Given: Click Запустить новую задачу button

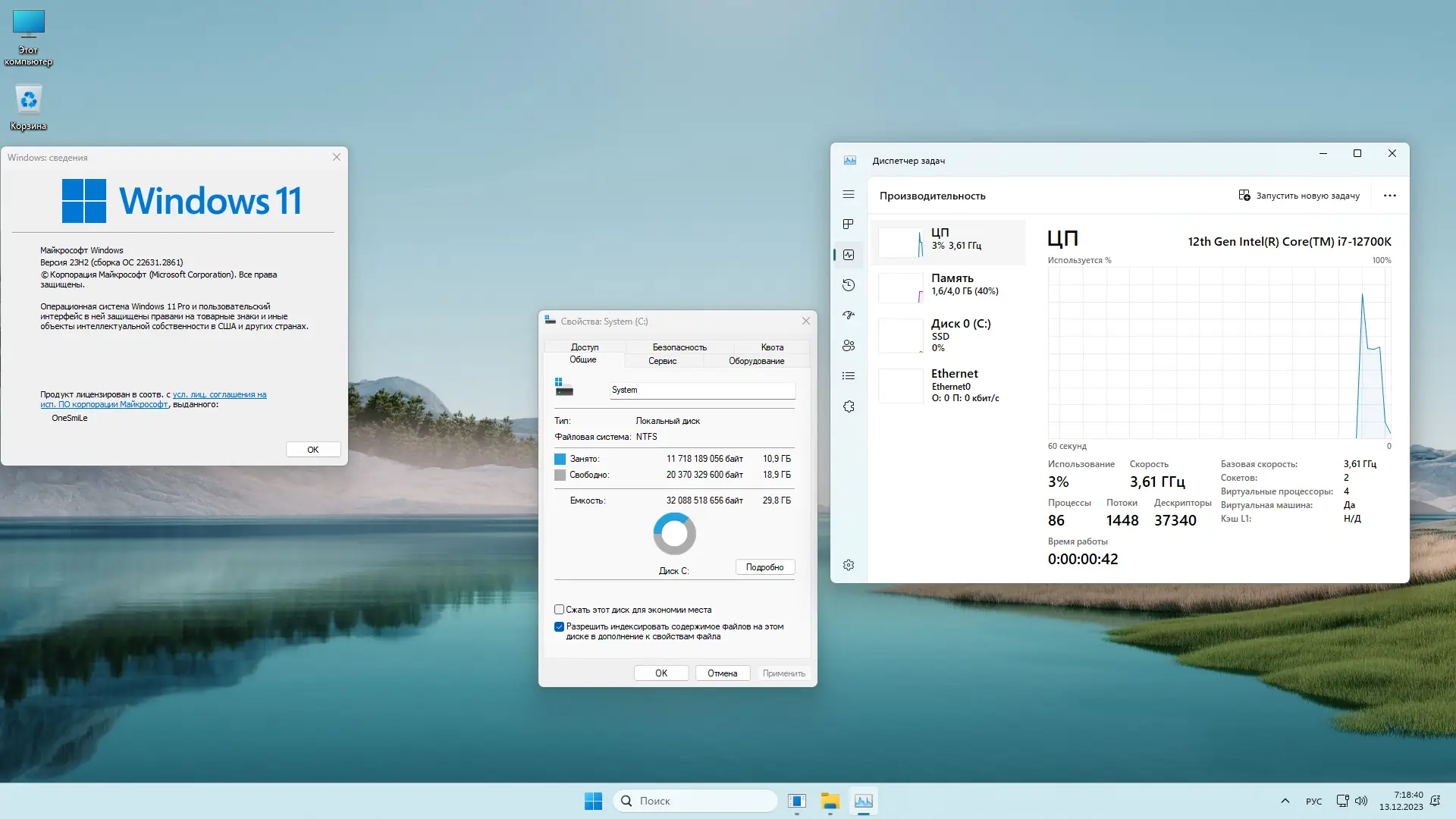Looking at the screenshot, I should [x=1299, y=196].
